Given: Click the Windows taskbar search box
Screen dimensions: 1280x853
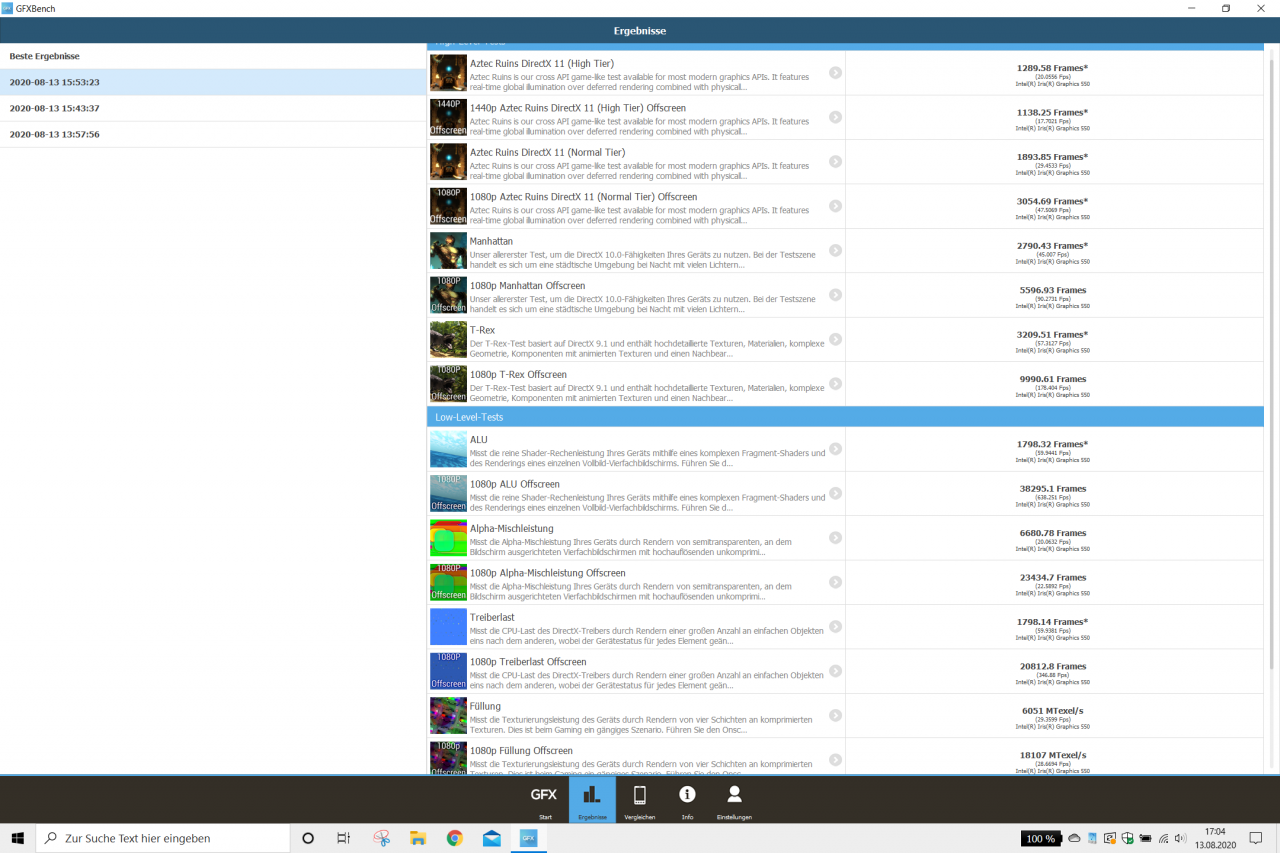Looking at the screenshot, I should [162, 838].
